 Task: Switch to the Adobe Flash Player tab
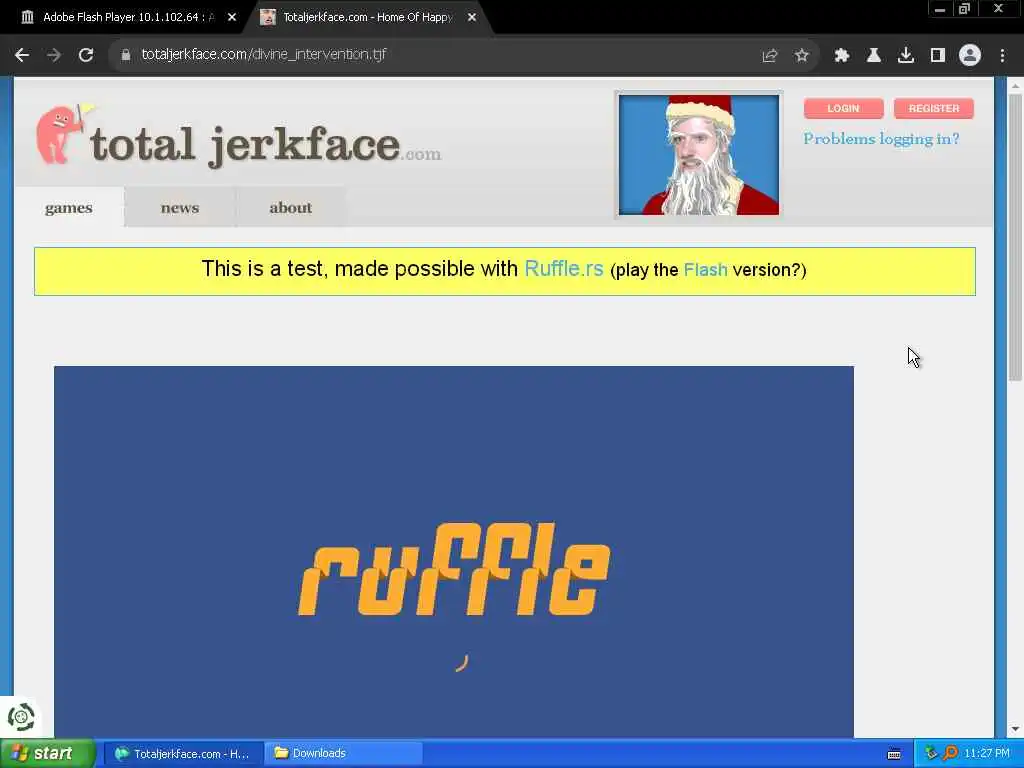[x=127, y=18]
